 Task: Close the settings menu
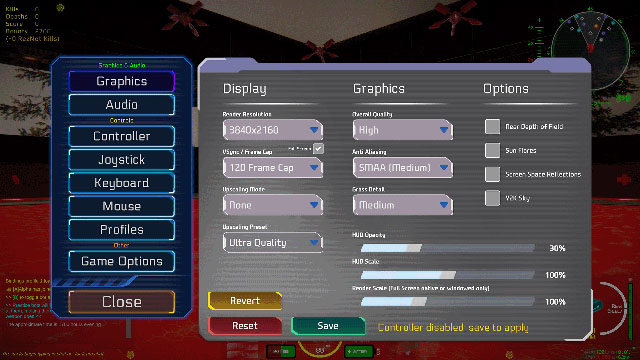(122, 302)
